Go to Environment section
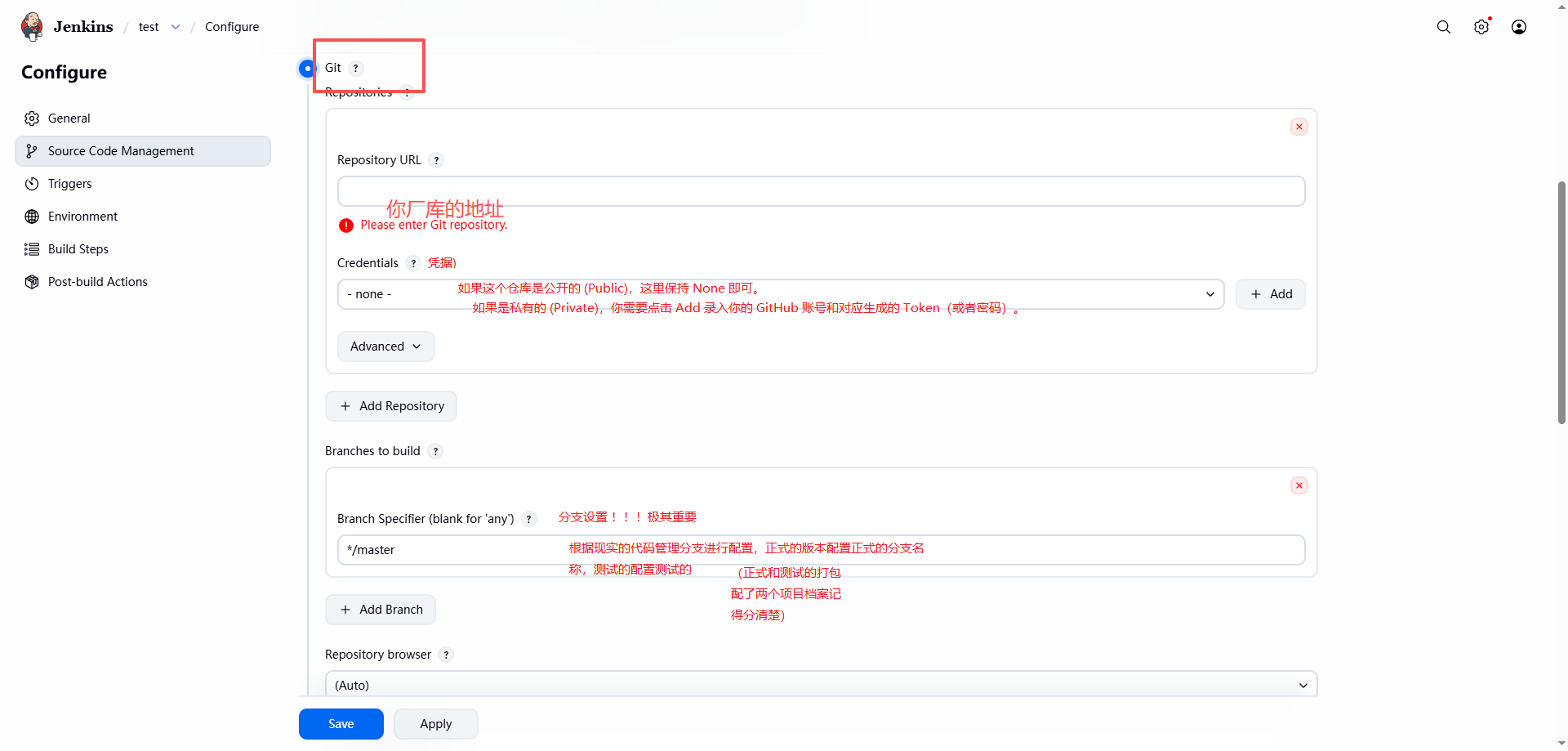 (x=143, y=217)
